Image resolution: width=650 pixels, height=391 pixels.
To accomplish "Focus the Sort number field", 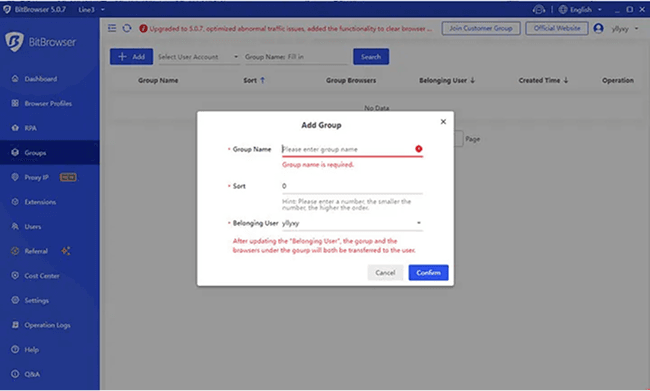I will pyautogui.click(x=352, y=186).
